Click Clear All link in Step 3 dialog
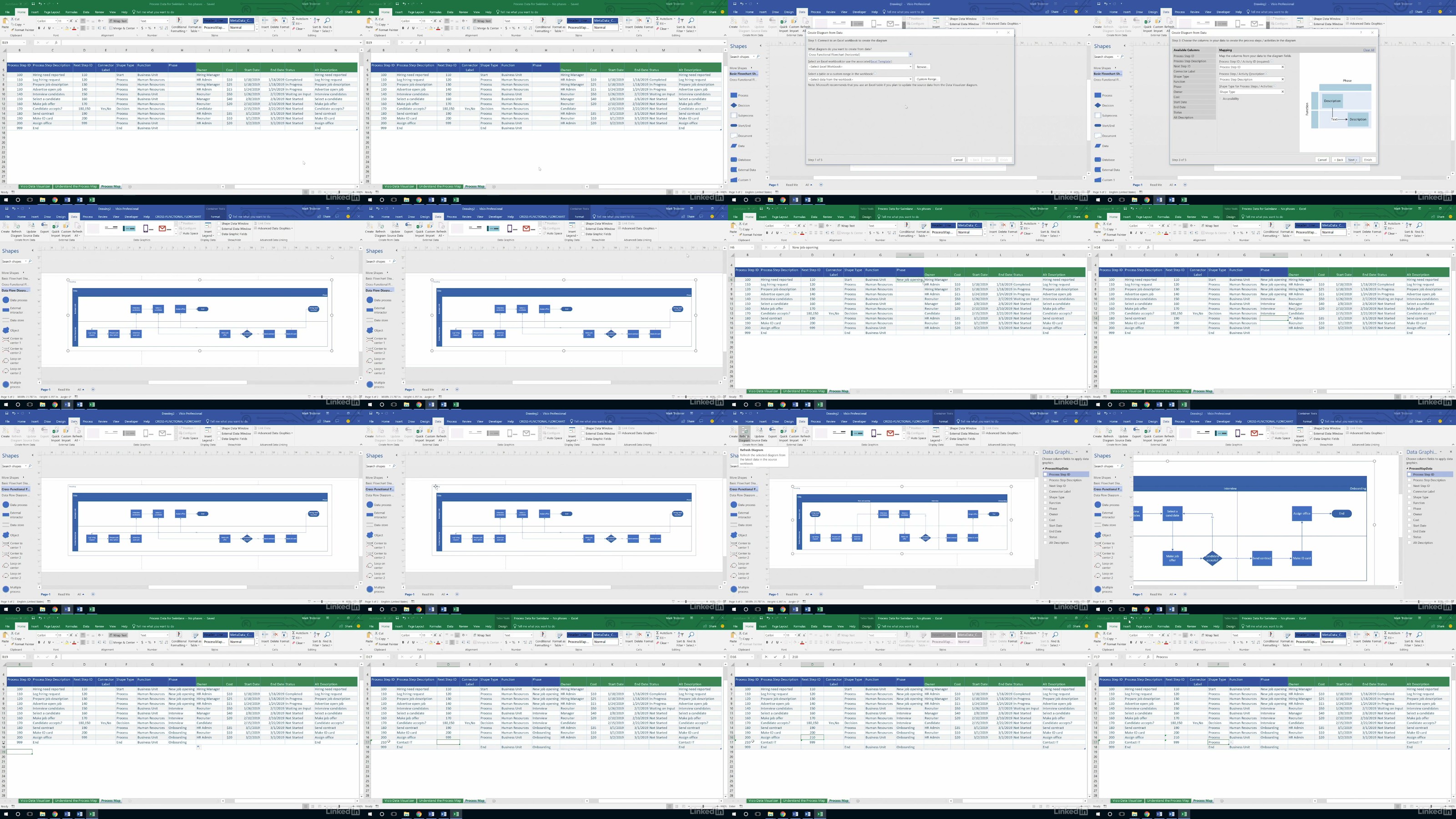Viewport: 1456px width, 819px height. 1368,50
